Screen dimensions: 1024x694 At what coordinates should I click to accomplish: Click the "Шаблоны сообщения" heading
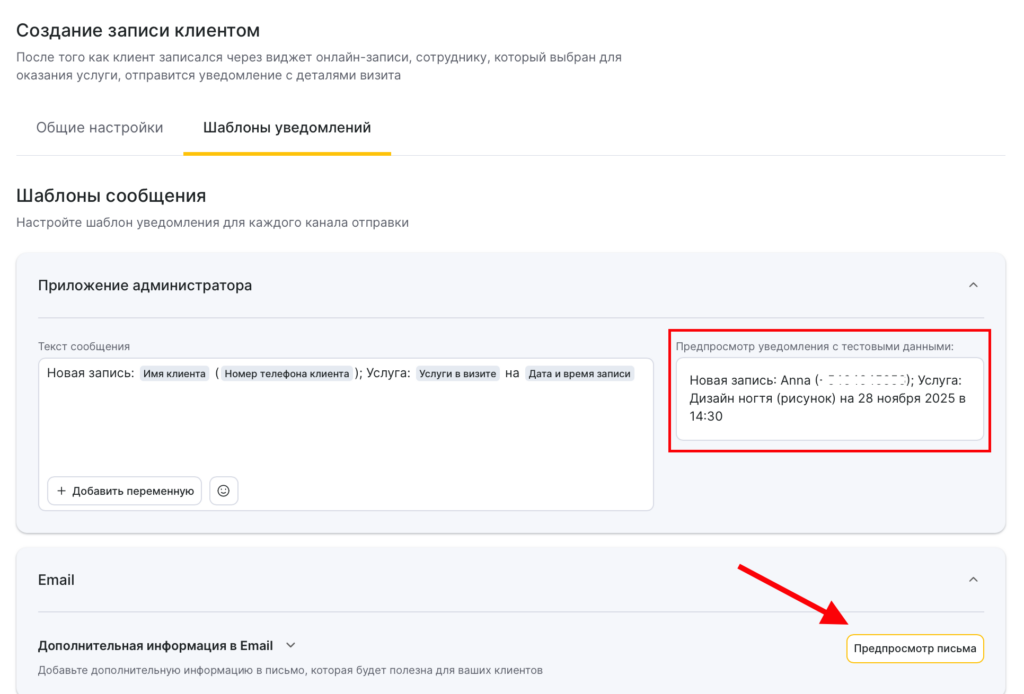pos(111,196)
